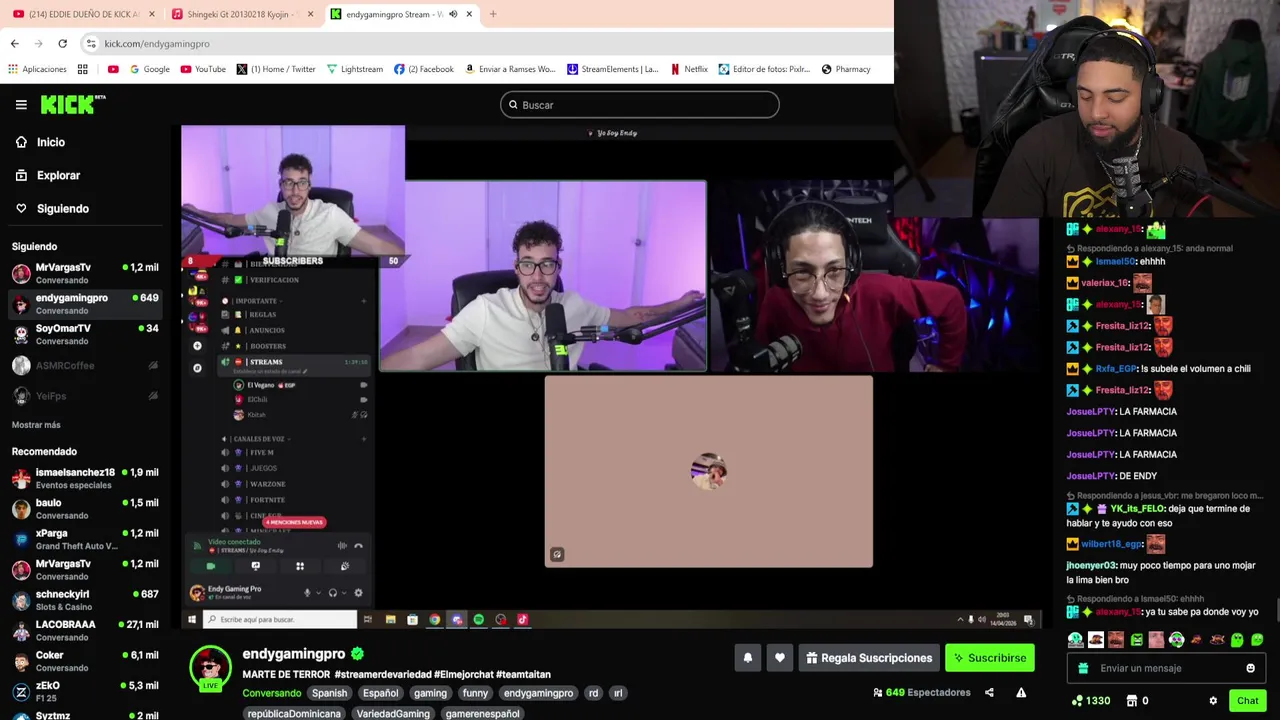This screenshot has height=720, width=1280.
Task: Toggle Discord microphone mute
Action: (307, 593)
